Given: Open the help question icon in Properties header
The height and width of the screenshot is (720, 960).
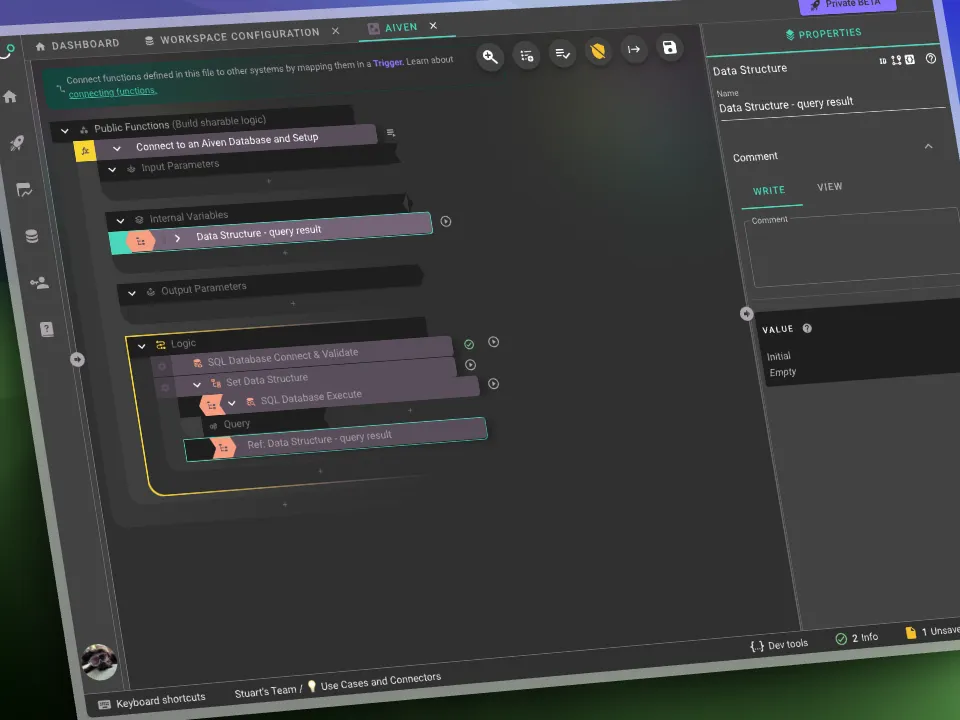Looking at the screenshot, I should pos(931,60).
